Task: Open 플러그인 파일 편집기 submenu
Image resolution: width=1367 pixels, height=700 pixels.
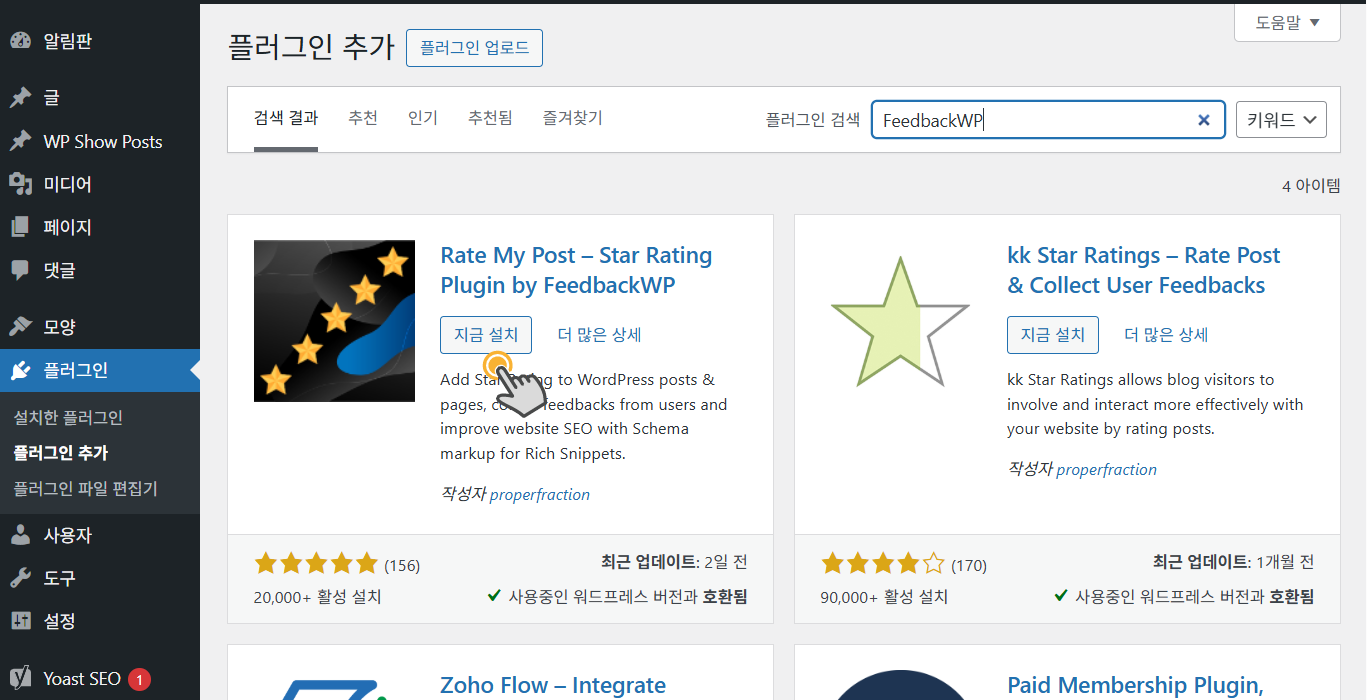Action: point(85,489)
